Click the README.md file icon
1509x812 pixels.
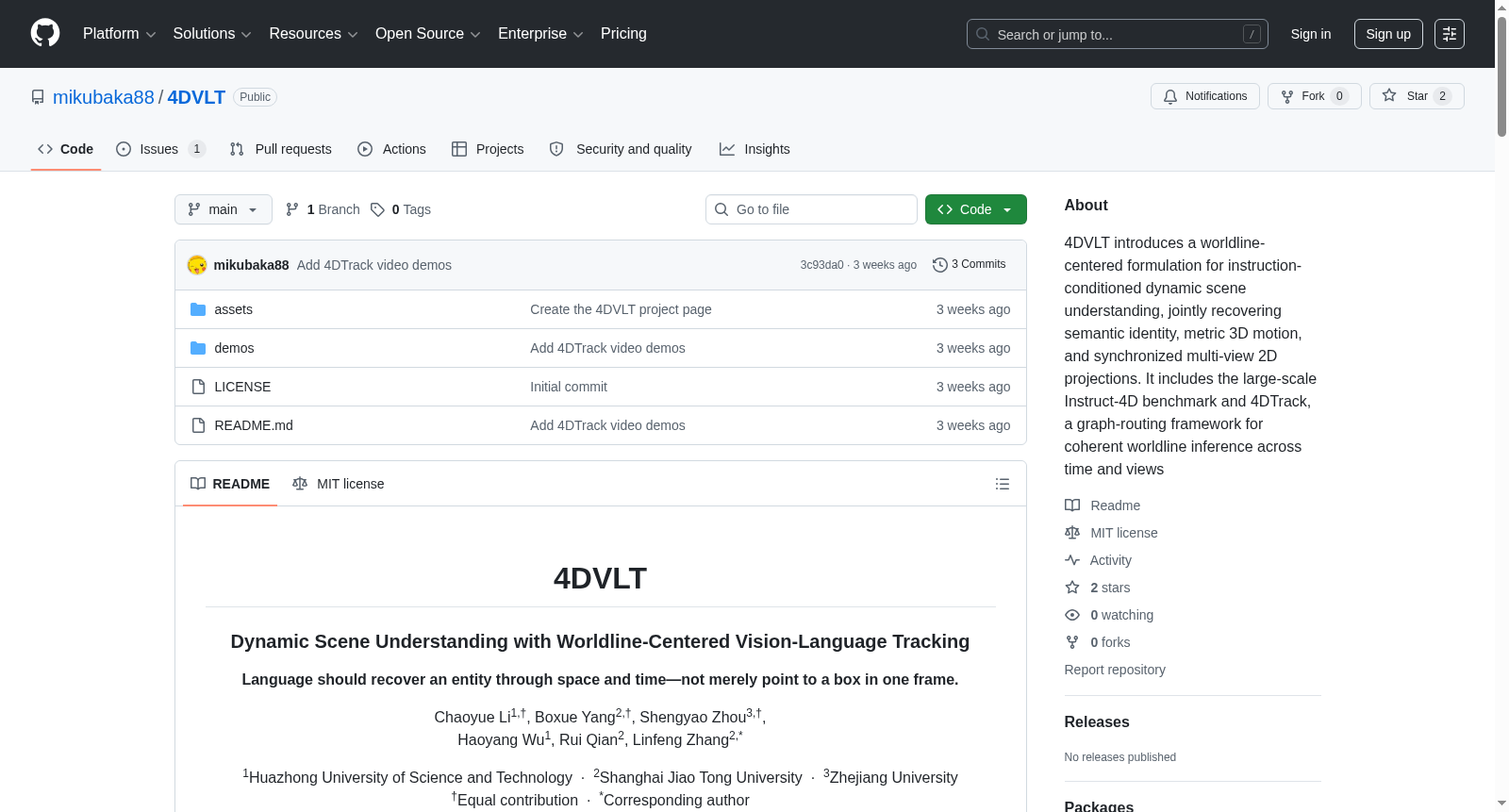(198, 425)
